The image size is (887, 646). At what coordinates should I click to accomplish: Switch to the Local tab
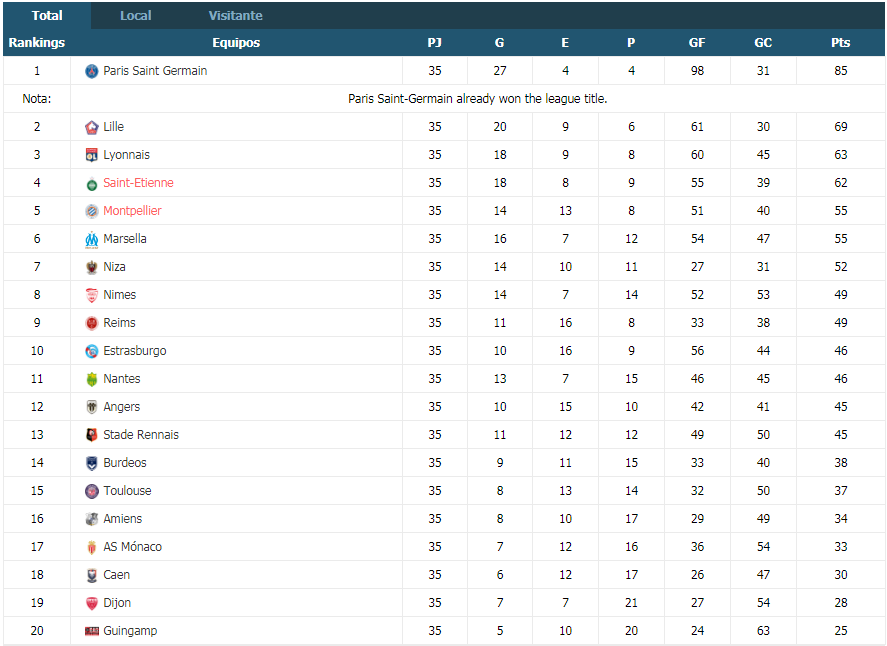click(x=136, y=15)
